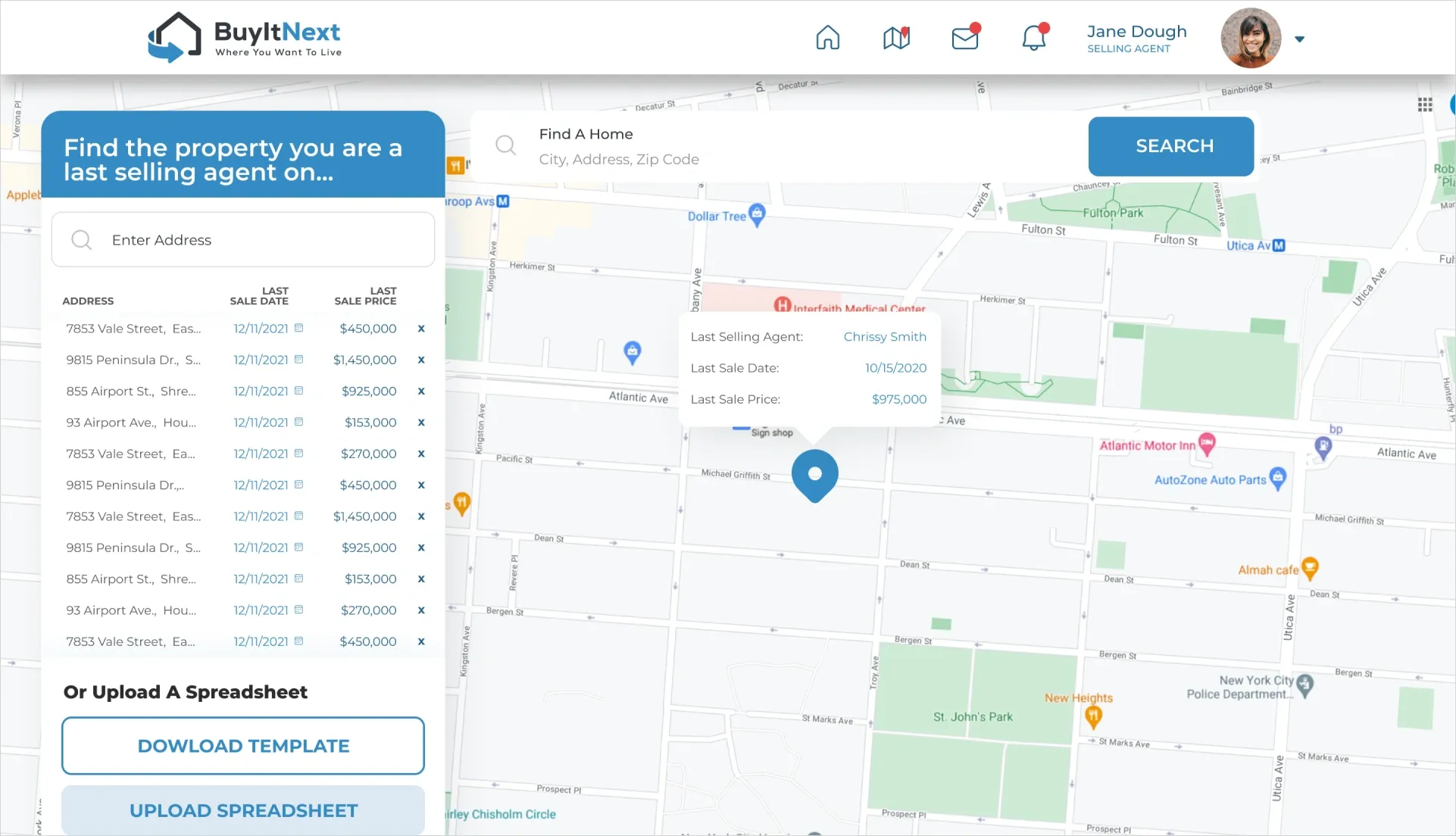Open calendar for $925,000 Airport St. row
The height and width of the screenshot is (836, 1456).
(298, 391)
